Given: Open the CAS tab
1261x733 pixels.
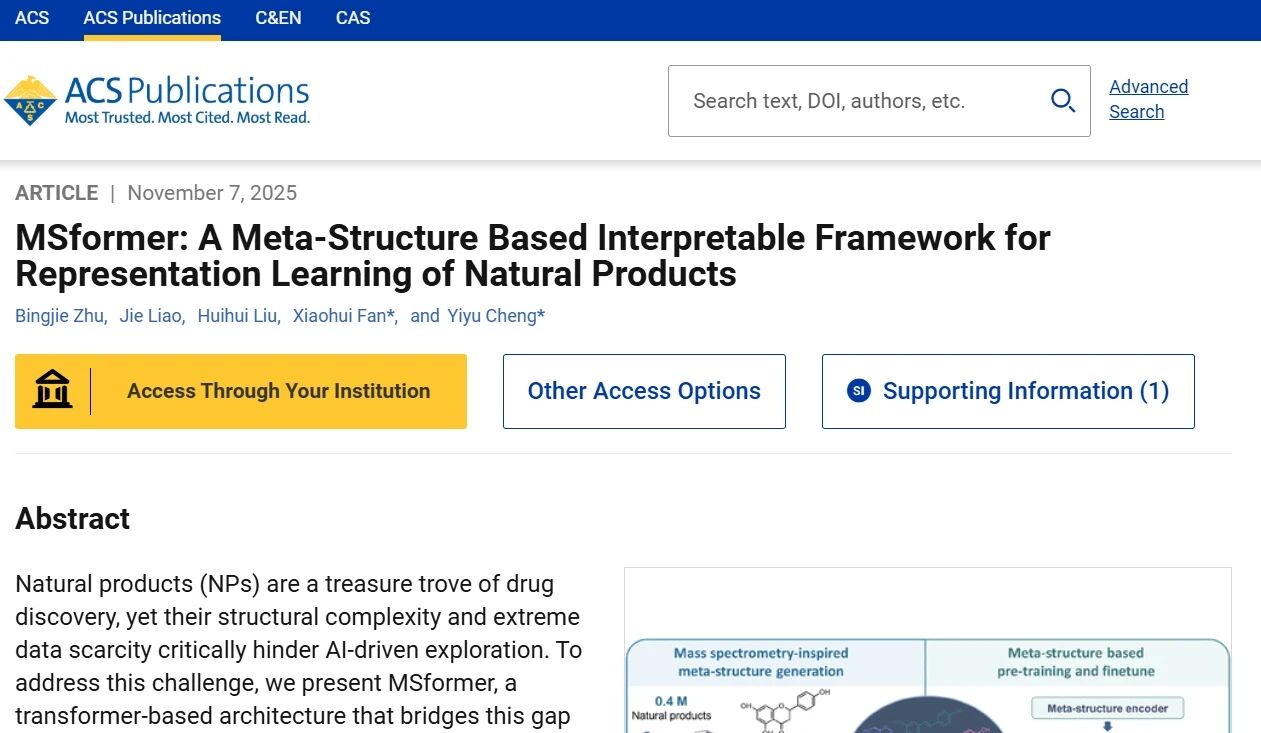Looking at the screenshot, I should coord(353,18).
